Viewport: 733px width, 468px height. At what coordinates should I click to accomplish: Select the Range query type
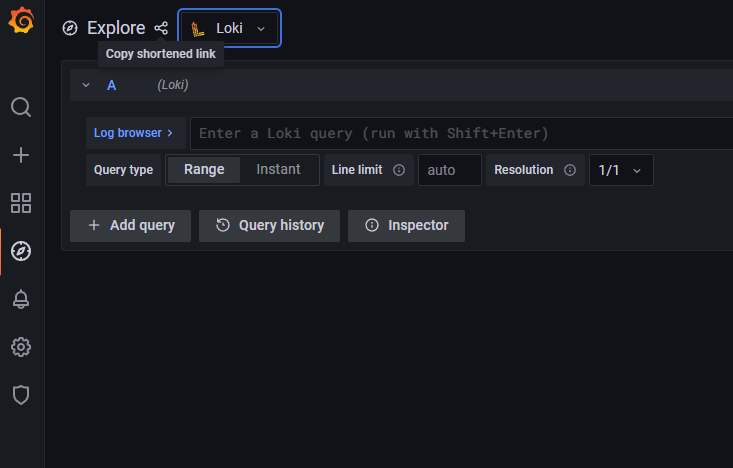[x=204, y=170]
